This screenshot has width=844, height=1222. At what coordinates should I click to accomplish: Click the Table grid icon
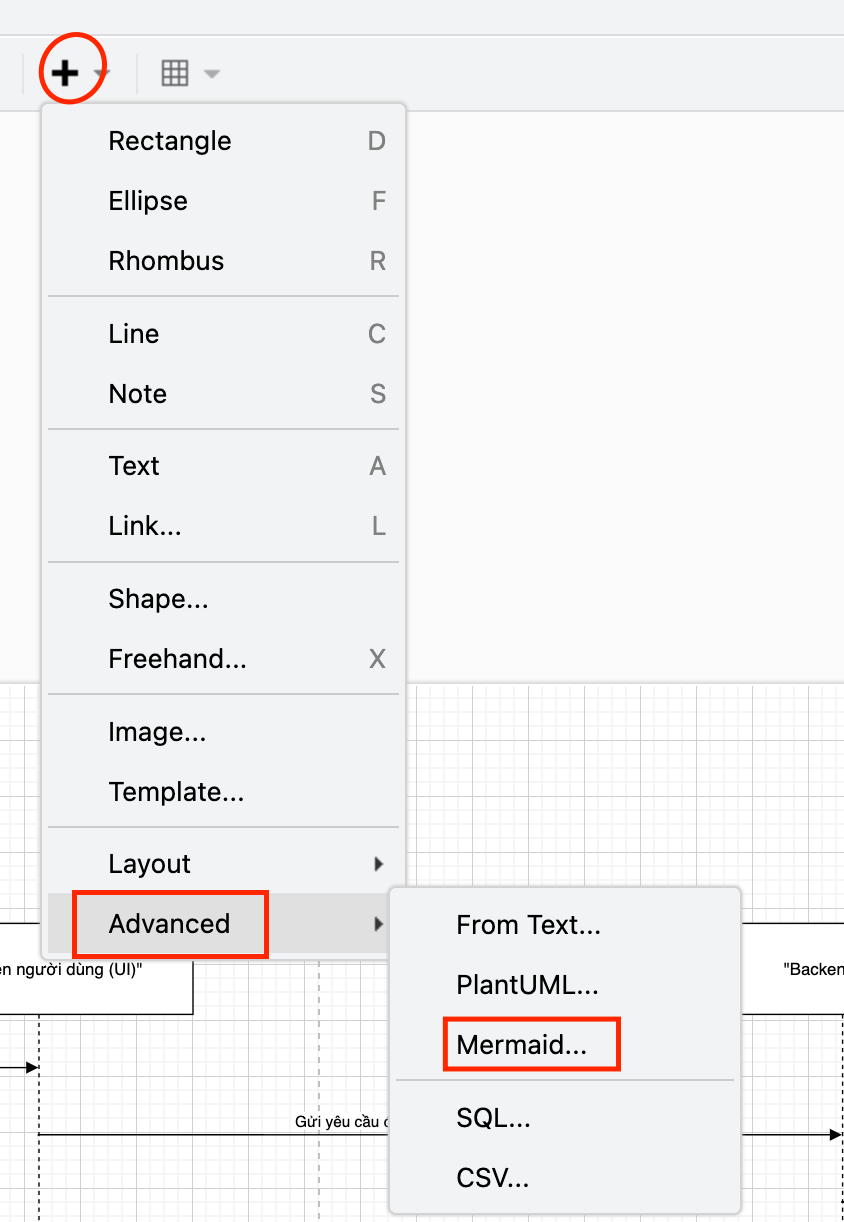[175, 73]
